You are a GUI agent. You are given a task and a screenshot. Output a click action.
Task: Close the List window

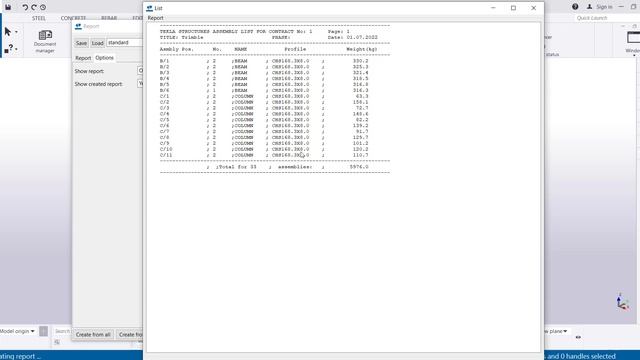(533, 8)
